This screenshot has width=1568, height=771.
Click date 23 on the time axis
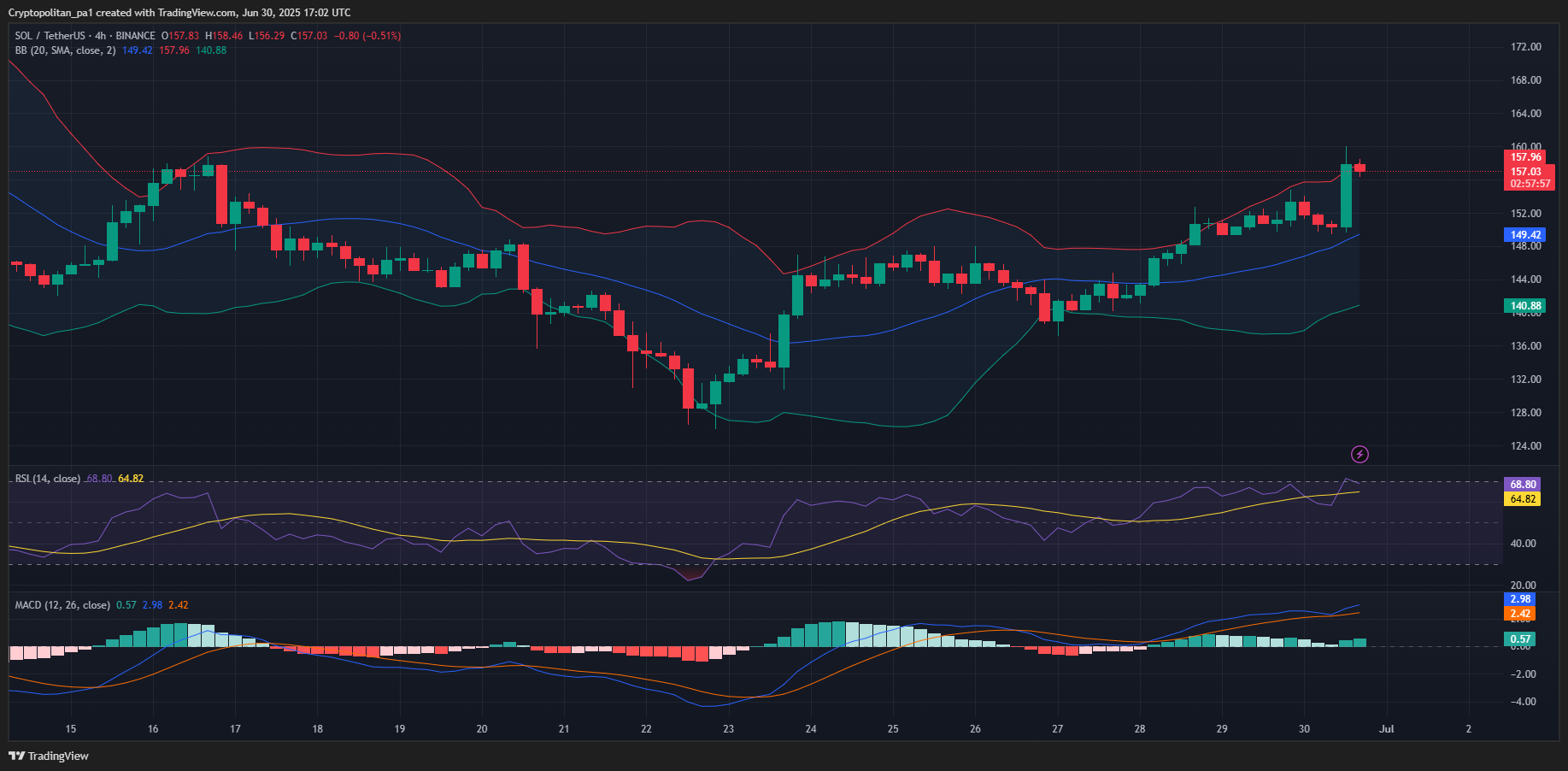pyautogui.click(x=729, y=729)
